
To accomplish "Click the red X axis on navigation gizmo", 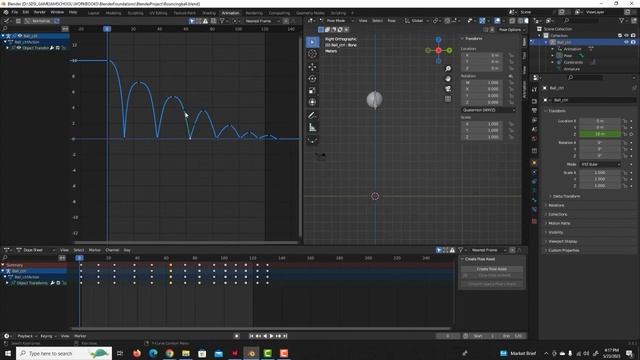I will 438,50.
